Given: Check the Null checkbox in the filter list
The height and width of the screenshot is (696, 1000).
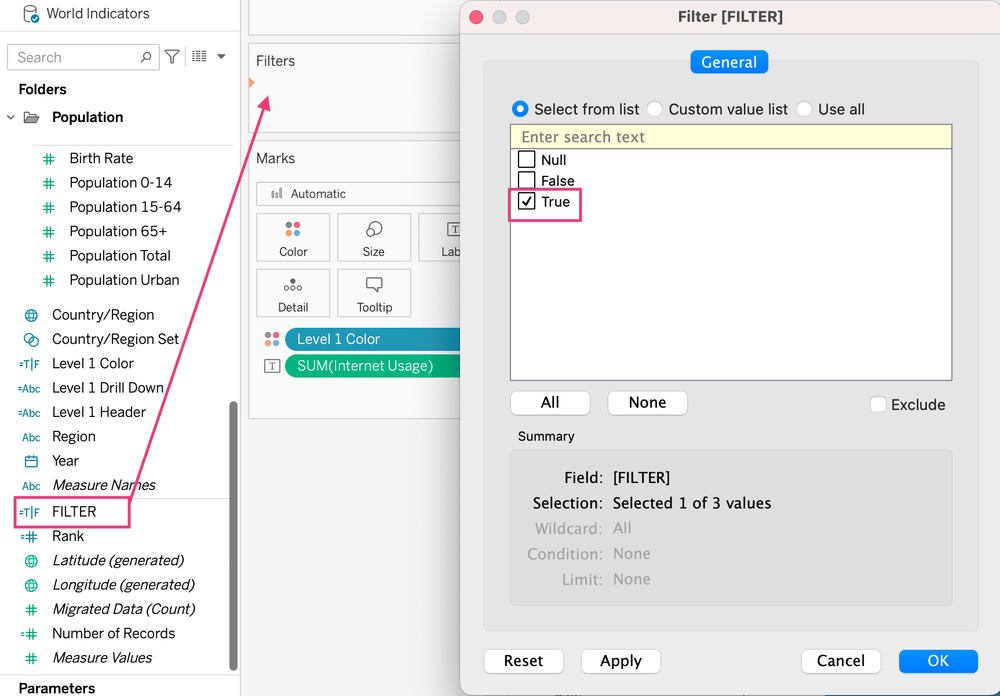Looking at the screenshot, I should [x=527, y=159].
